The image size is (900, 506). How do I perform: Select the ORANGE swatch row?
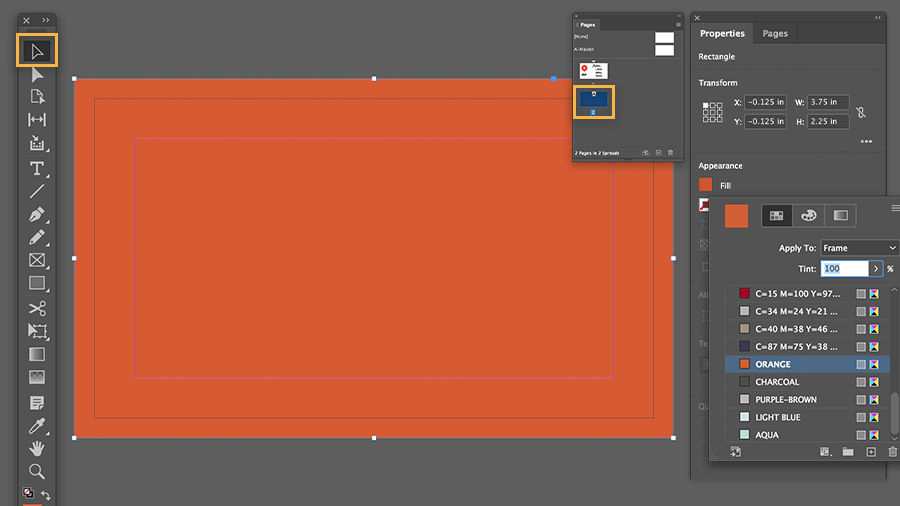pos(808,364)
